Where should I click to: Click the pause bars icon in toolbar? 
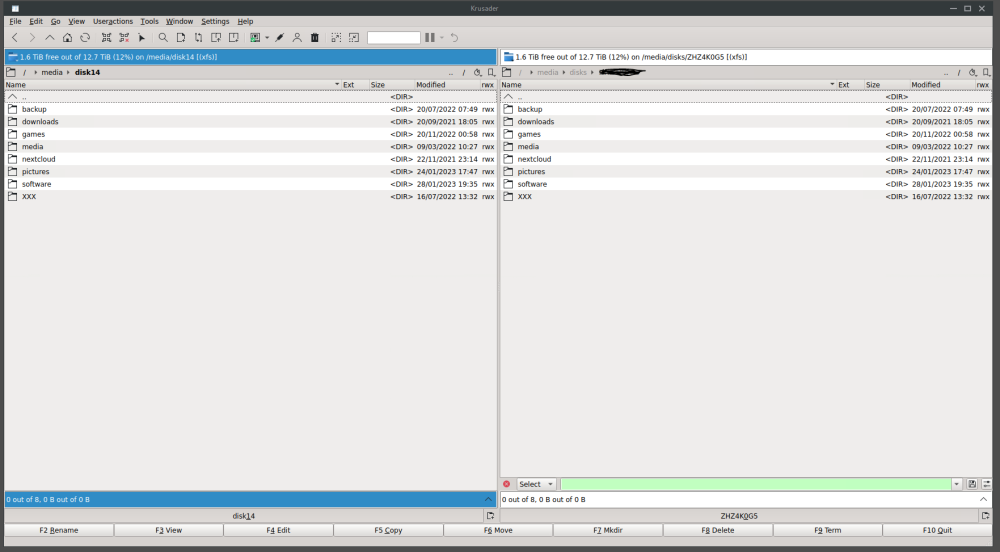click(430, 38)
